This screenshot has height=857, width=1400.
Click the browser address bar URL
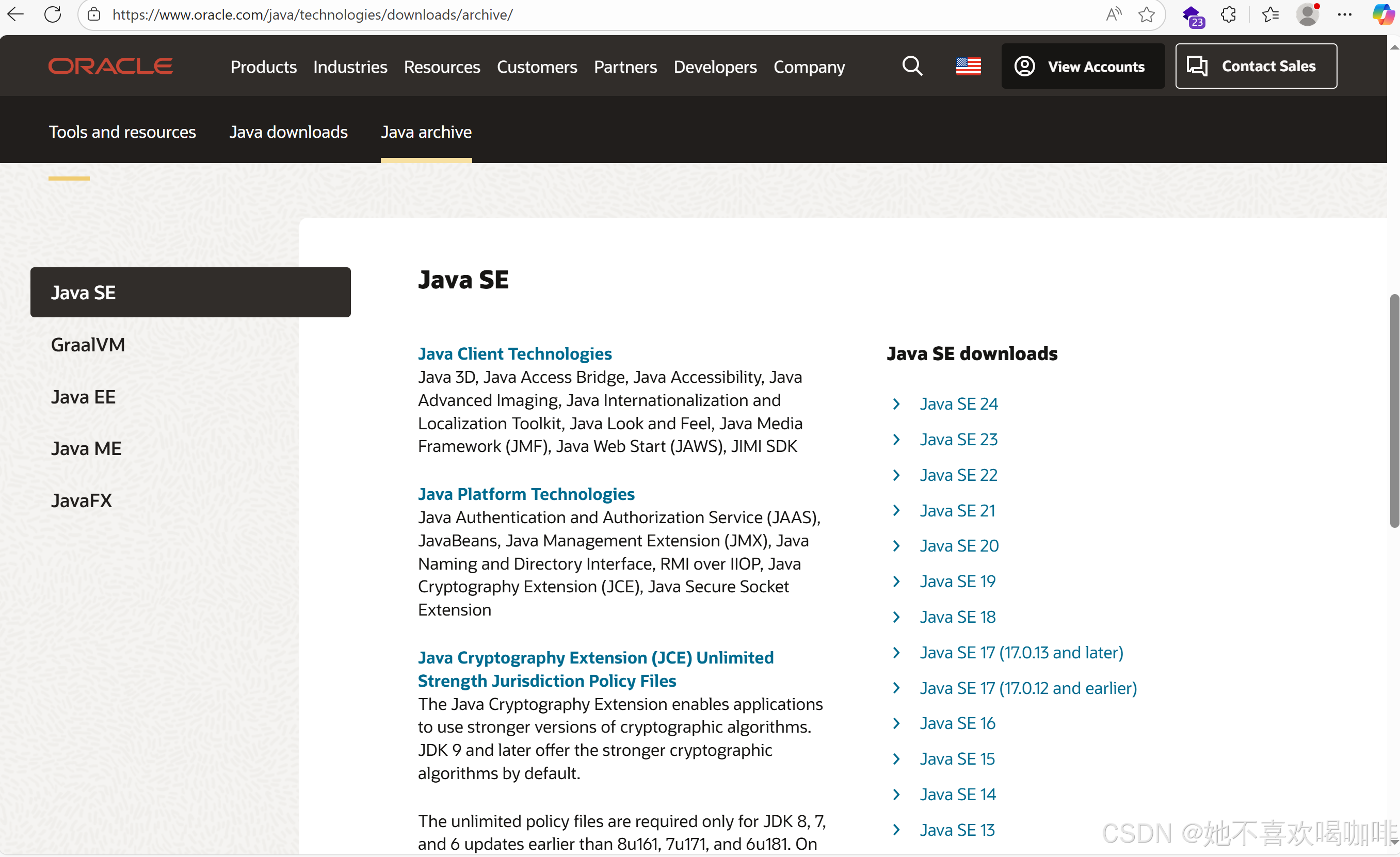tap(313, 15)
